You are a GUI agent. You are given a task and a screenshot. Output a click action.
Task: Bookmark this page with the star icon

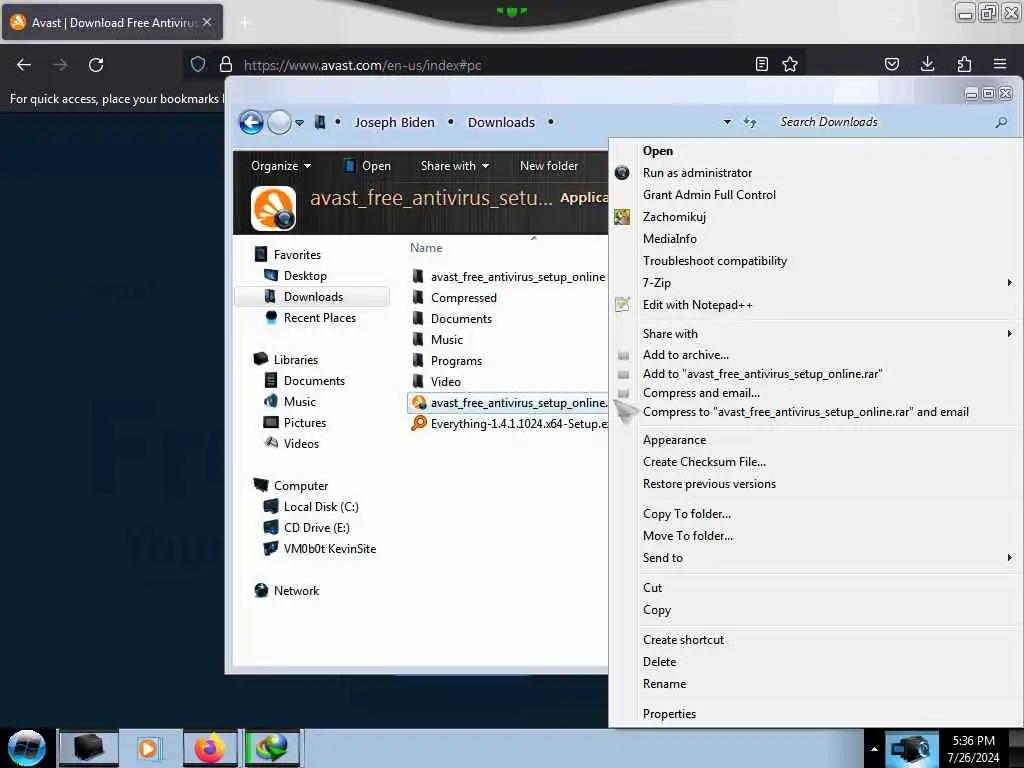[x=790, y=64]
